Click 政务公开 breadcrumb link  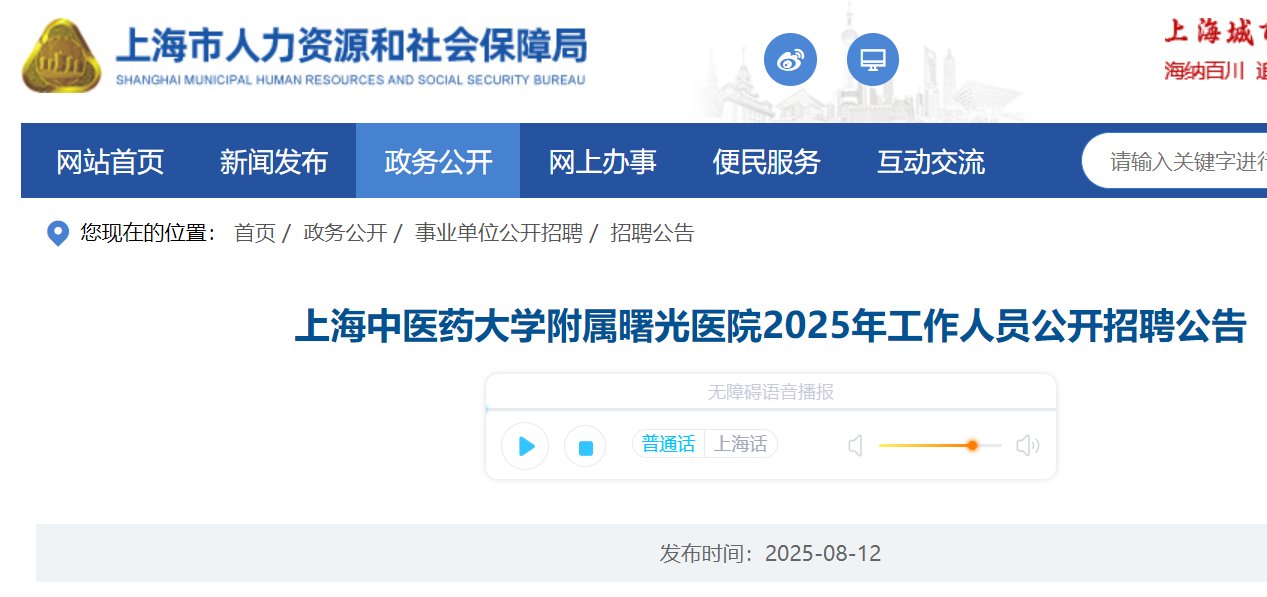tap(345, 234)
